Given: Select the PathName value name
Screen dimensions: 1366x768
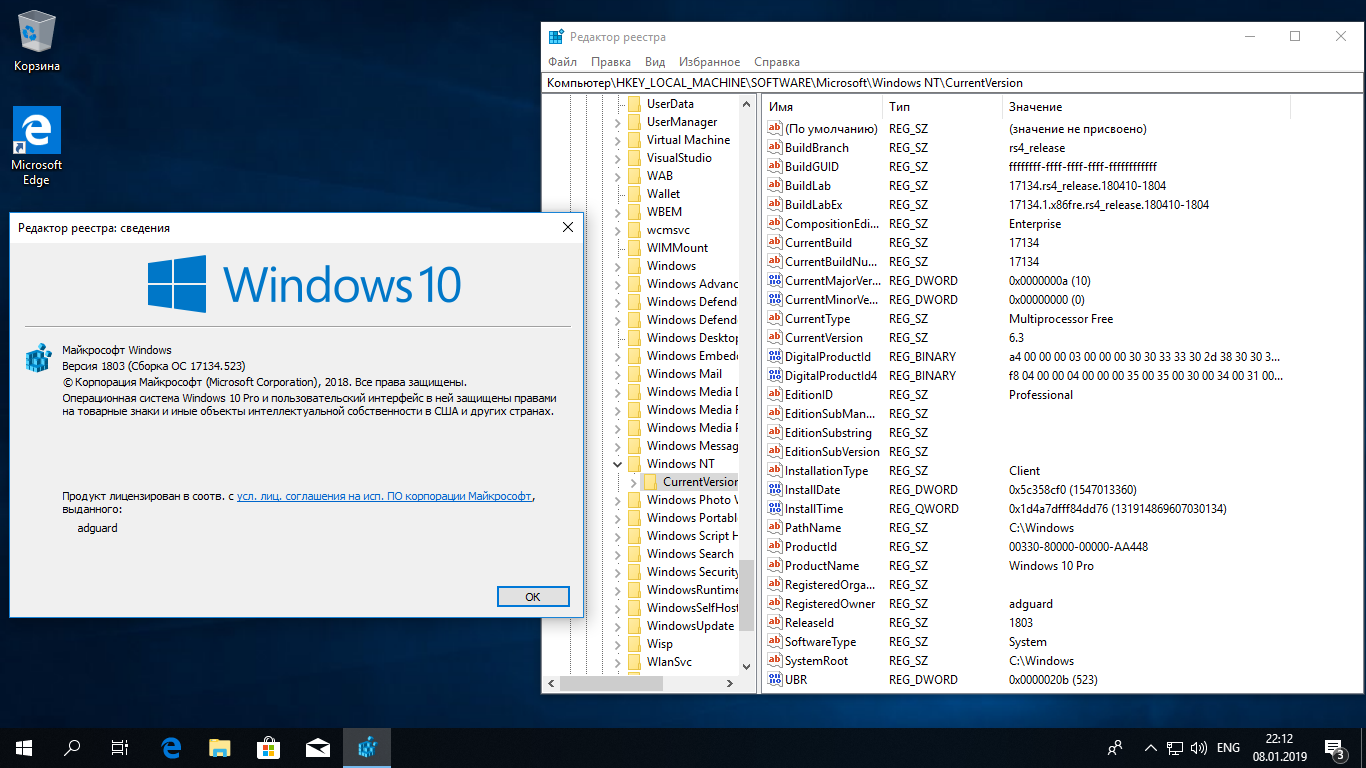Looking at the screenshot, I should 813,527.
